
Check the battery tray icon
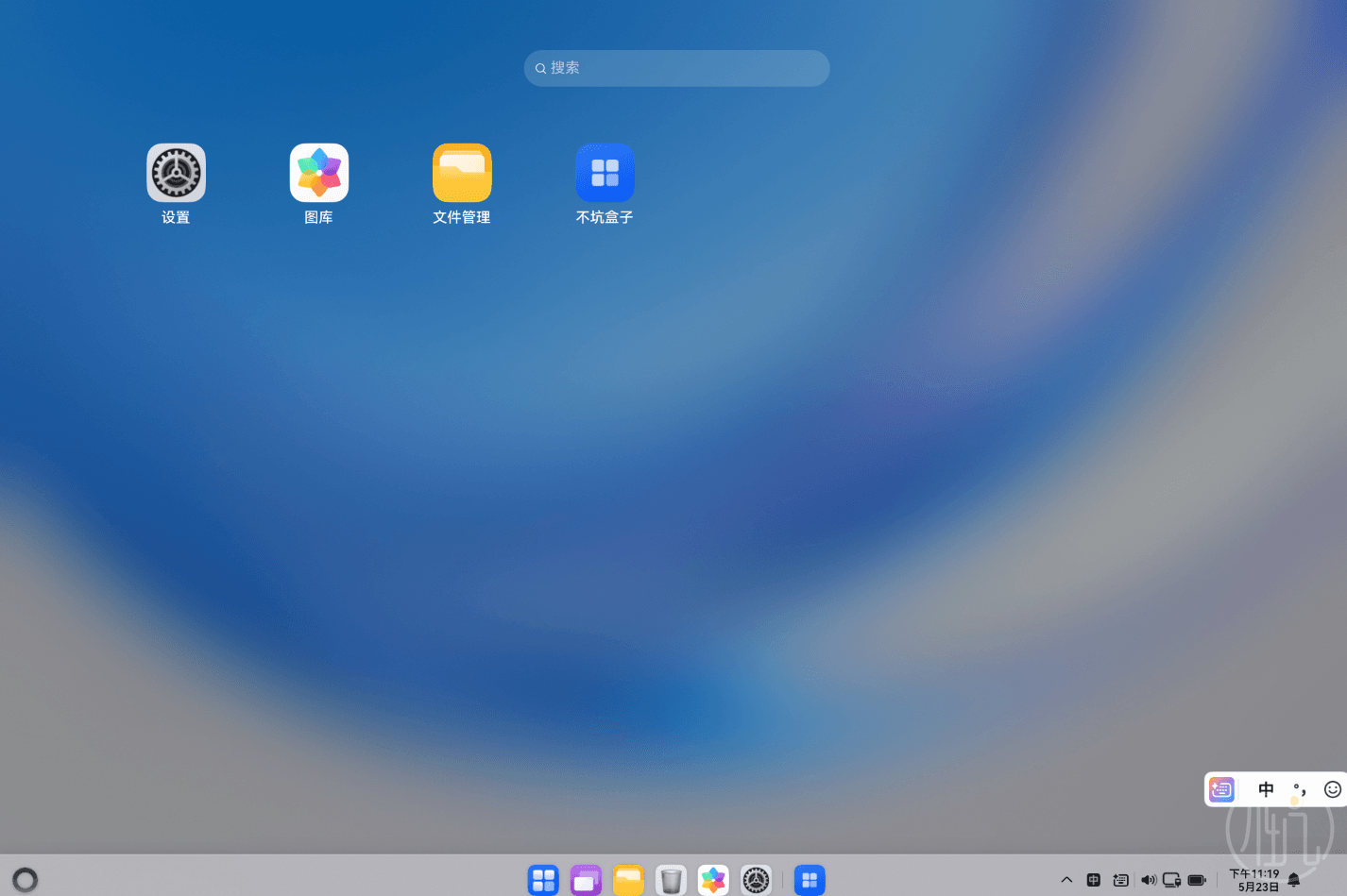(1197, 880)
